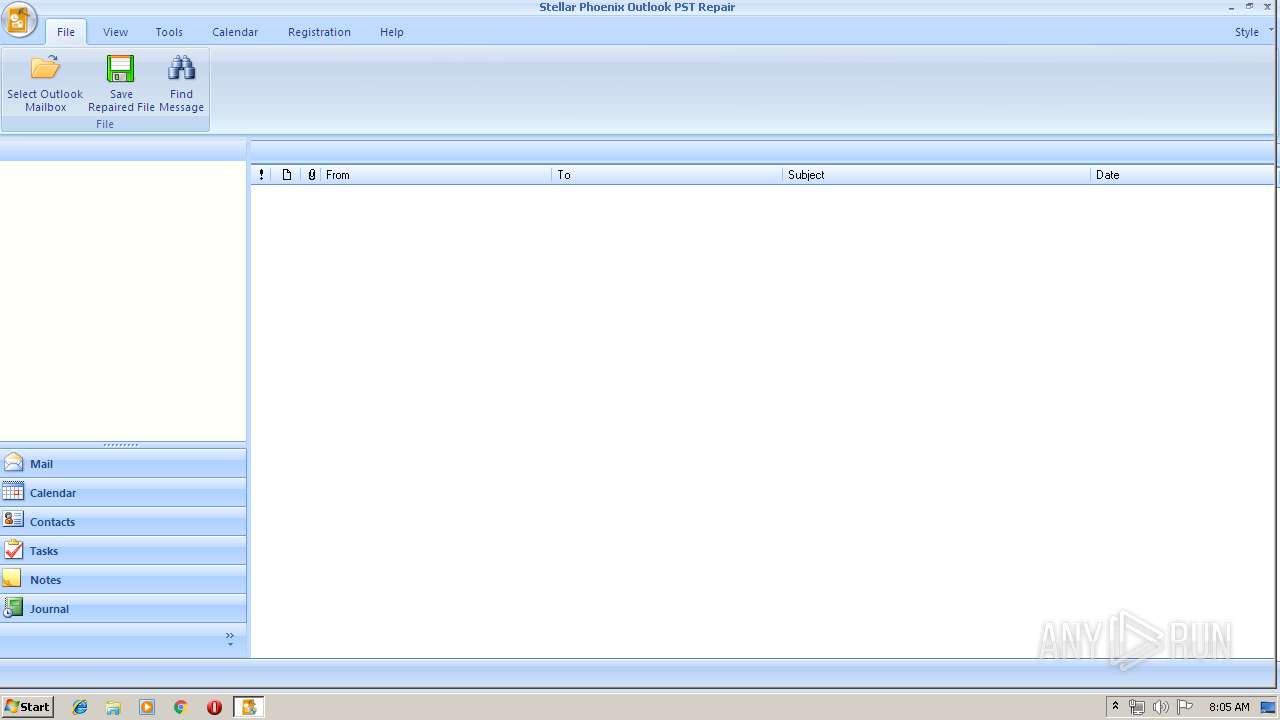Open Windows Explorer folder taskbar icon

point(113,707)
